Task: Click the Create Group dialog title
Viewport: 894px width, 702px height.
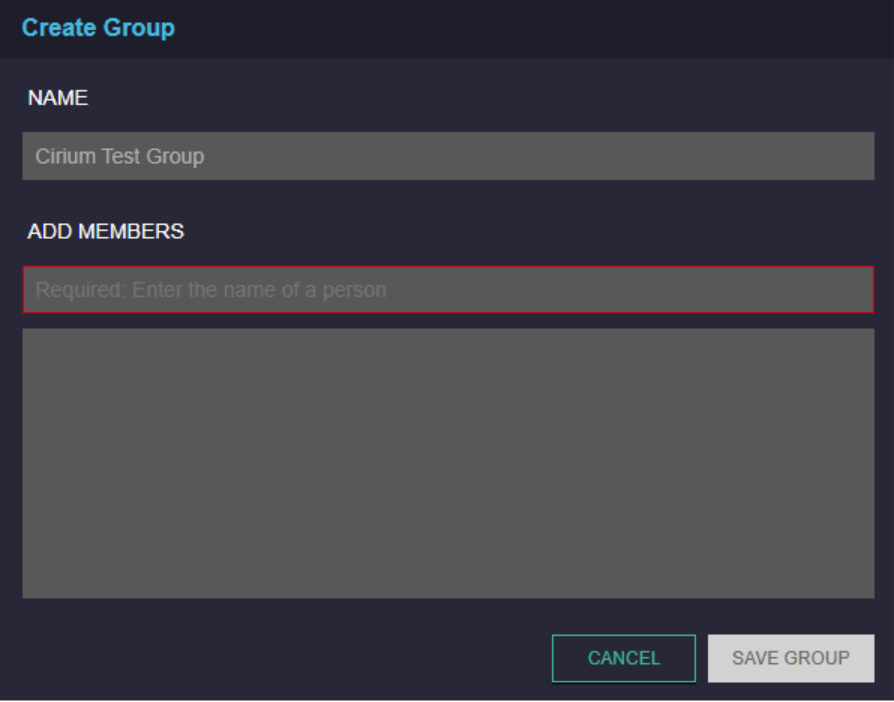Action: coord(98,27)
